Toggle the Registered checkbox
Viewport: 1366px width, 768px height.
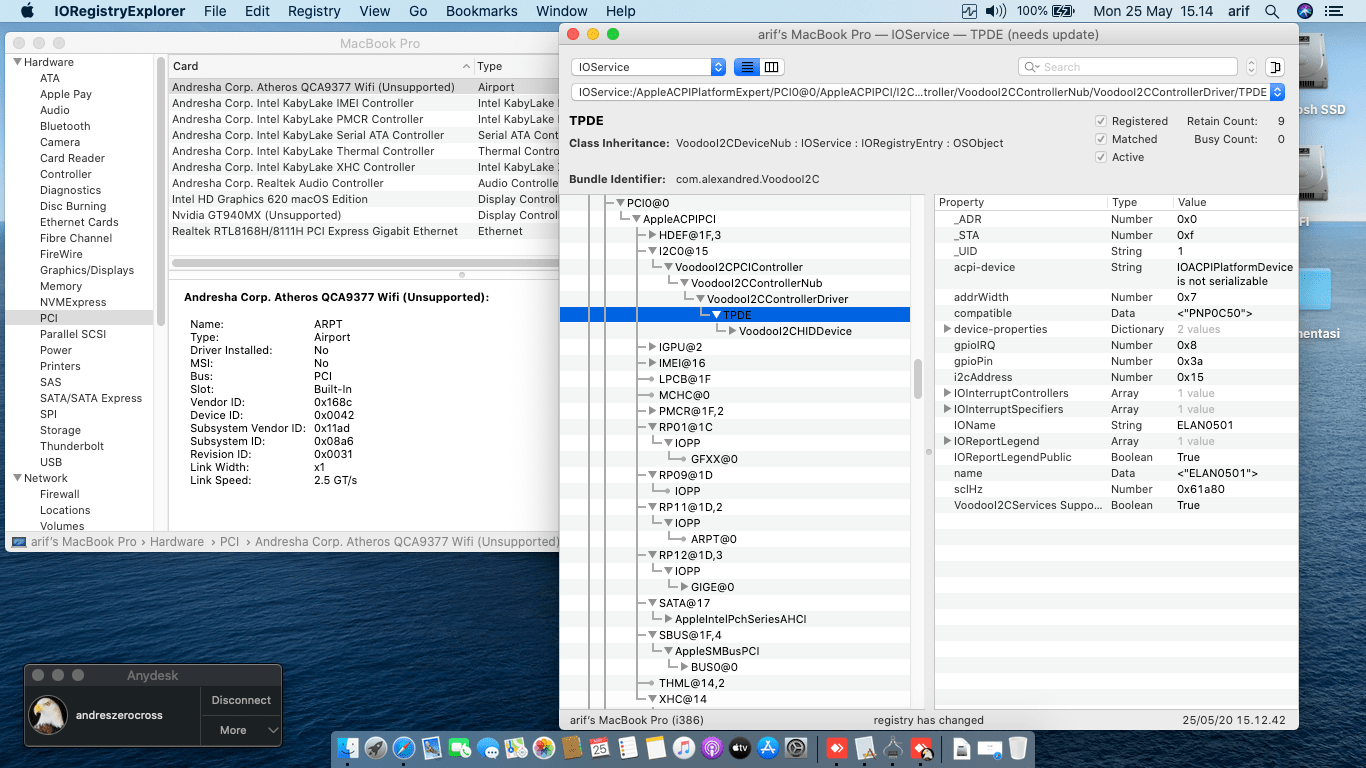coord(1101,121)
